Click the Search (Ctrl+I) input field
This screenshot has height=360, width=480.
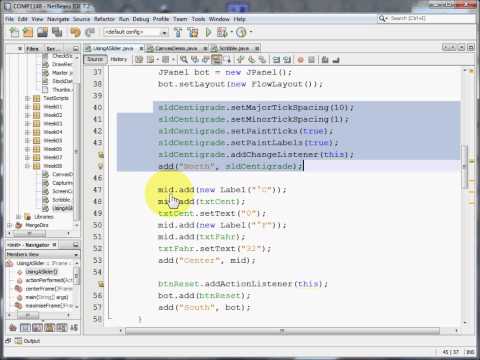coord(432,18)
